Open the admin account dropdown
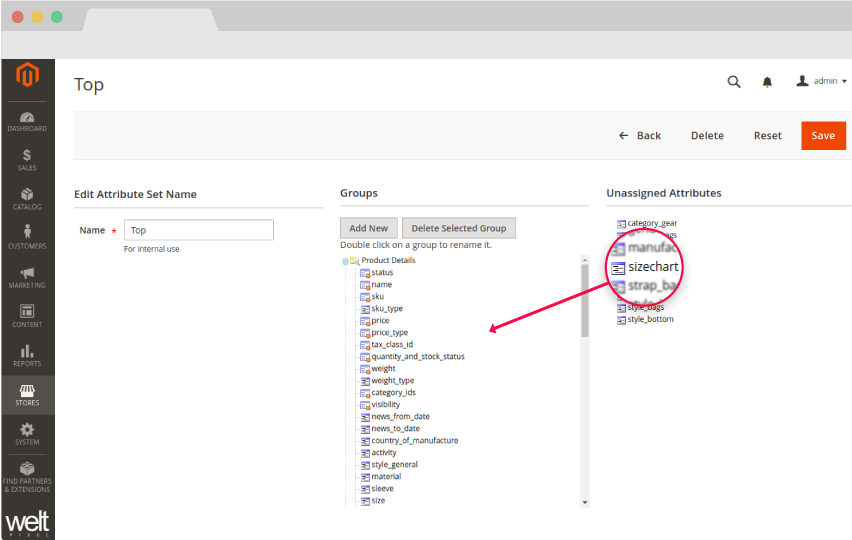The width and height of the screenshot is (852, 540). click(x=822, y=81)
